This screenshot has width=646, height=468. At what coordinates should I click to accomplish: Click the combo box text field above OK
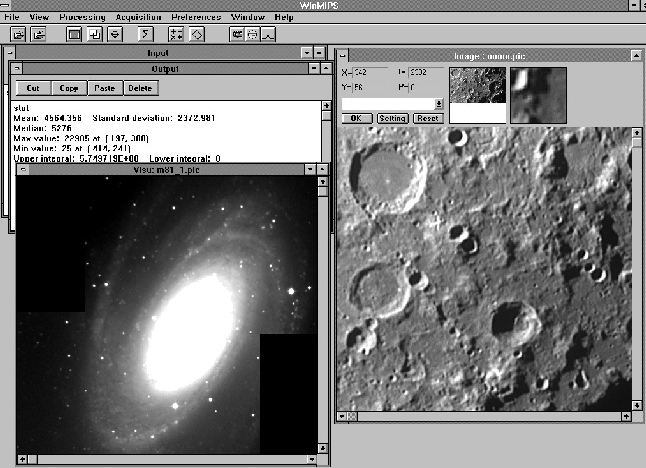(388, 104)
